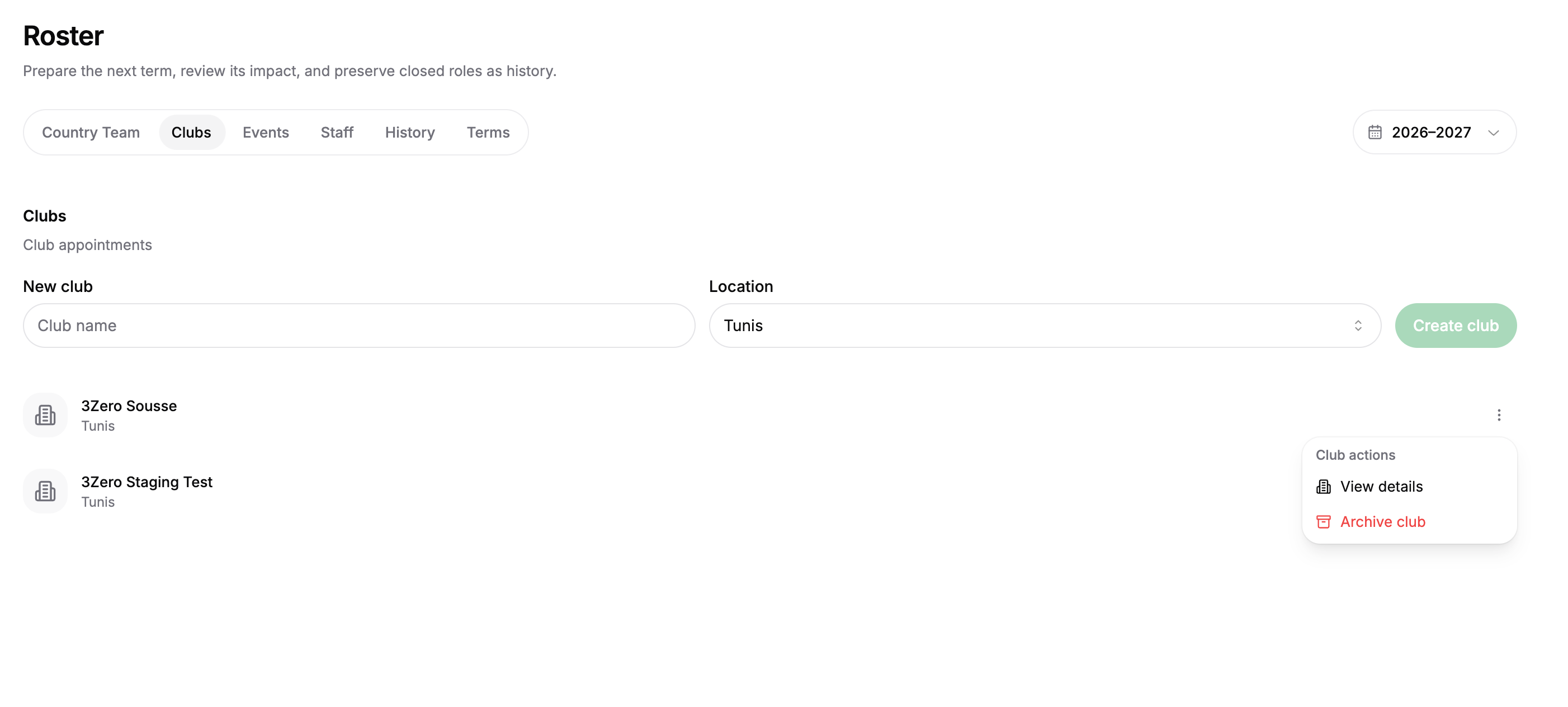
Task: Focus the Club name input field
Action: [x=359, y=326]
